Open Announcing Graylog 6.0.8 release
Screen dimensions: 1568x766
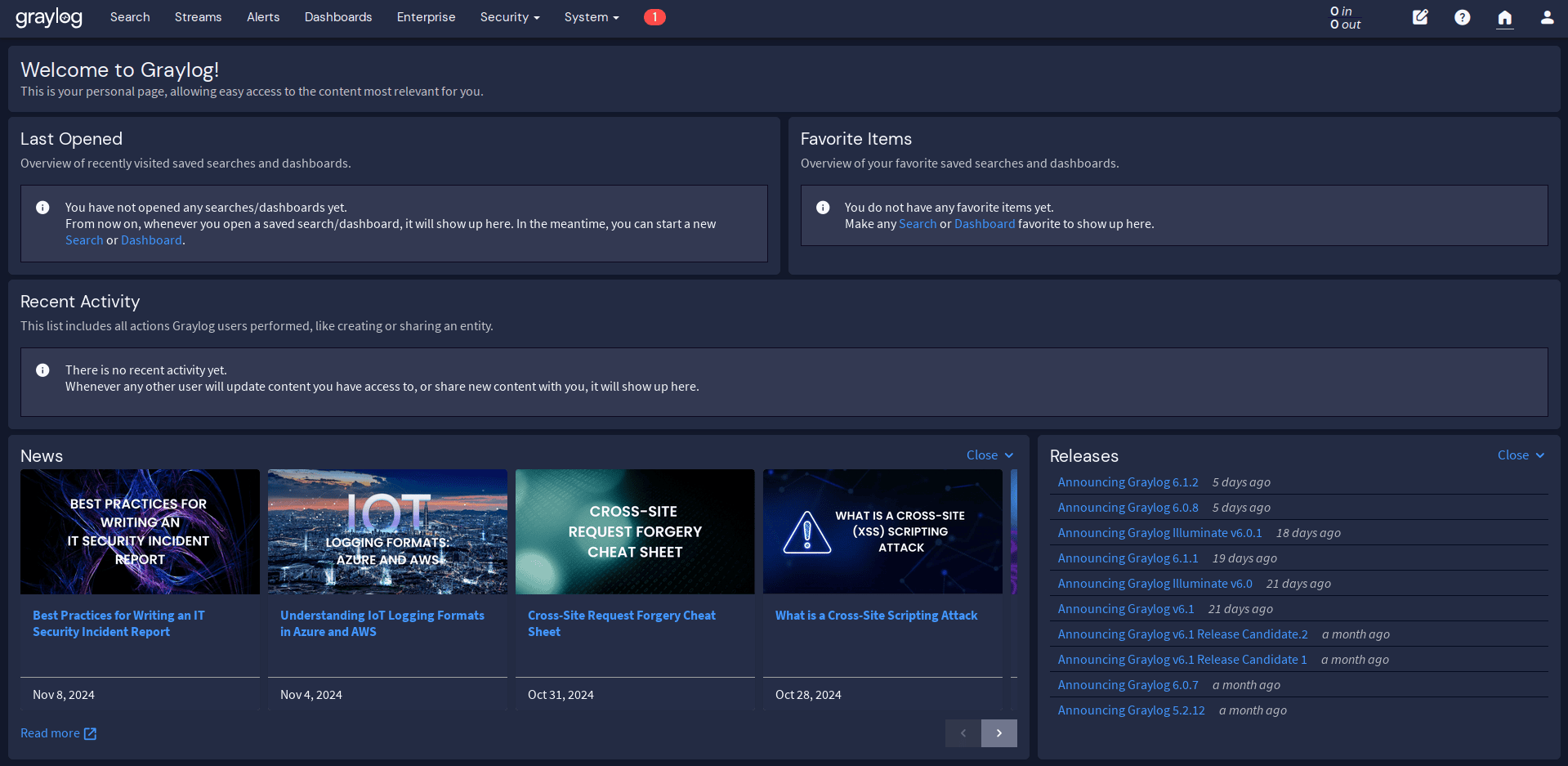click(1128, 508)
